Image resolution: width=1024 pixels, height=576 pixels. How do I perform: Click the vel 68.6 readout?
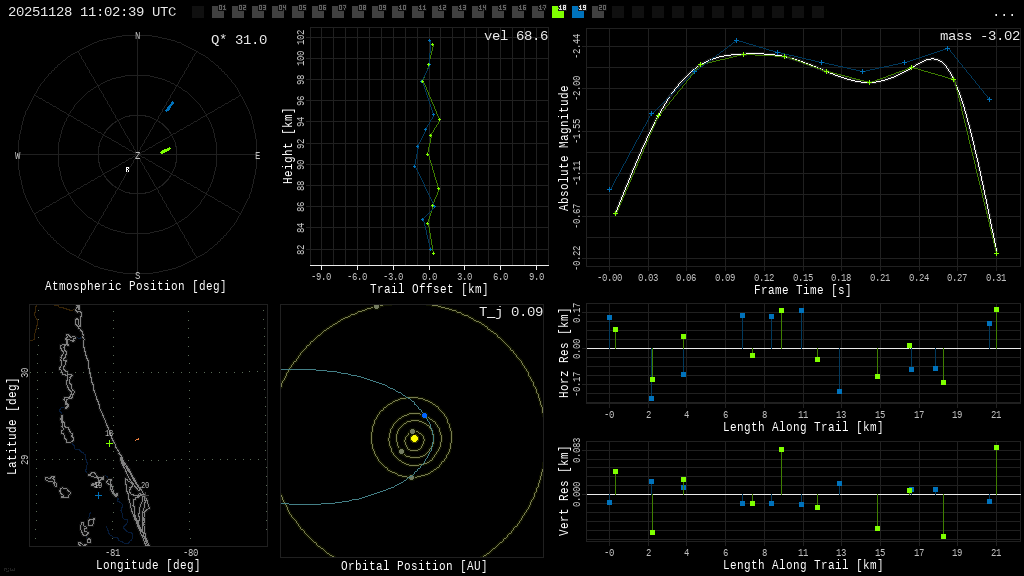click(x=515, y=36)
